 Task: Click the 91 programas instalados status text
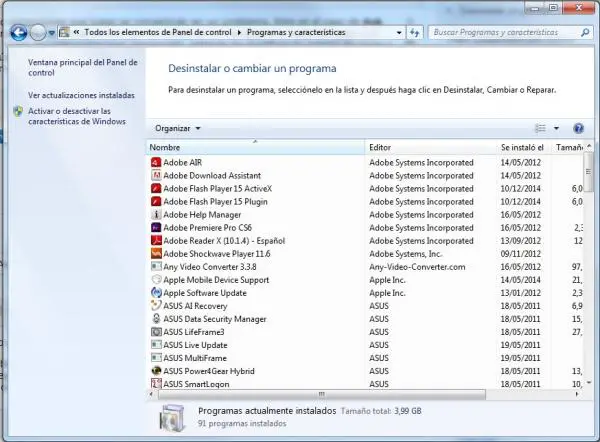[x=242, y=423]
